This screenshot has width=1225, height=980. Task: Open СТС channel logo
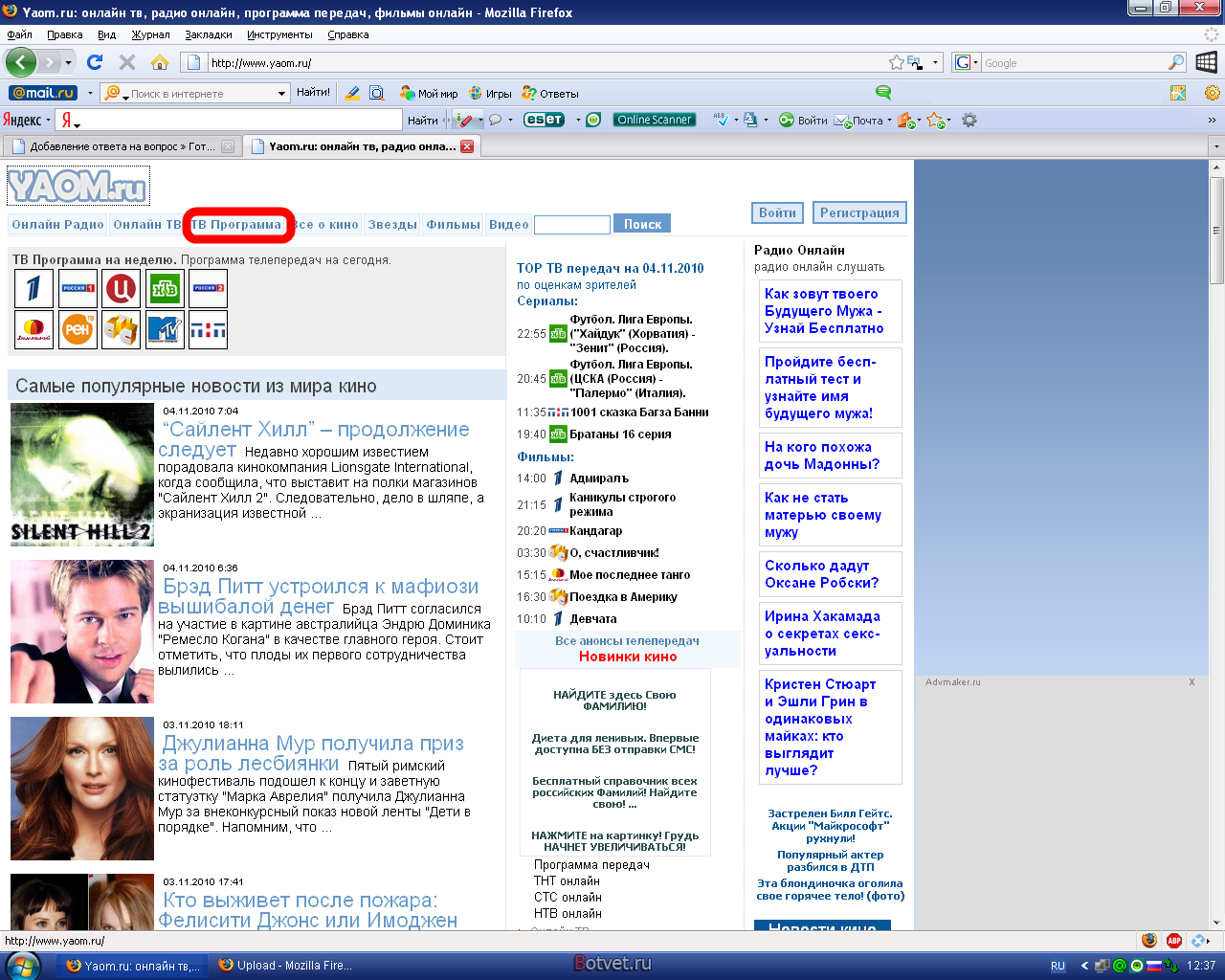pyautogui.click(x=122, y=329)
